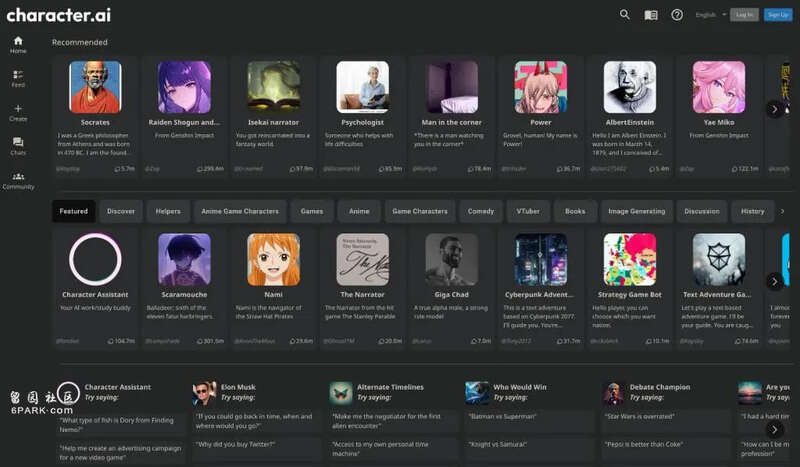Show more Featured characters with arrow
The image size is (800, 467).
[x=774, y=281]
